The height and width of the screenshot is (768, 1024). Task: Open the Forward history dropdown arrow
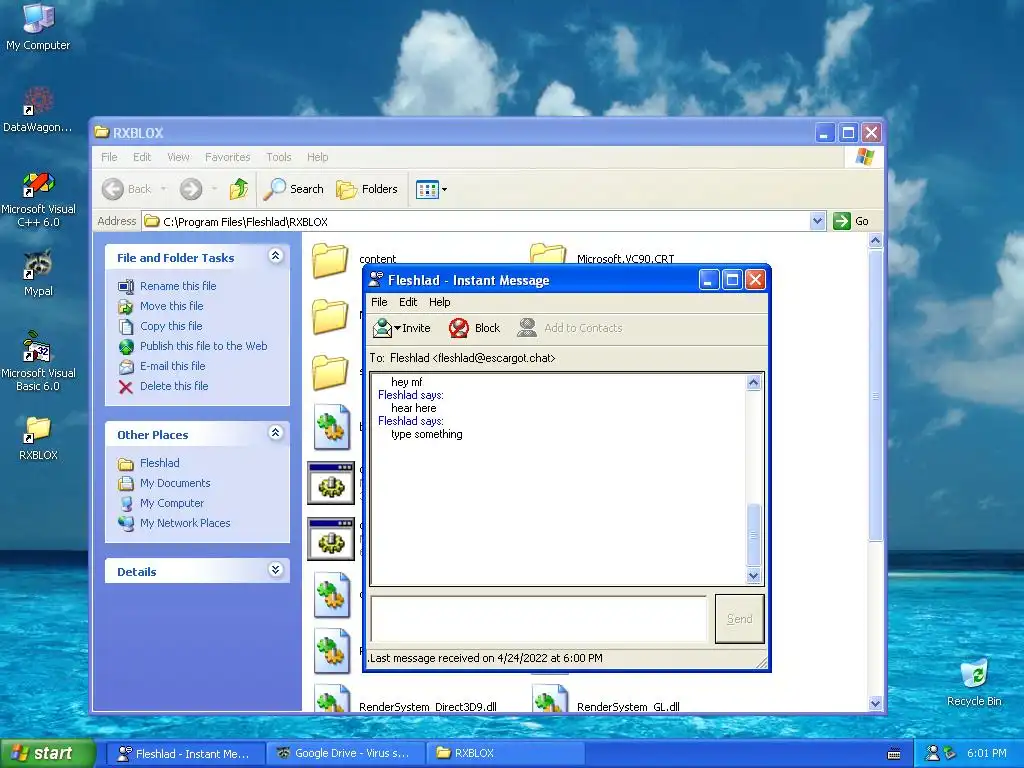tap(214, 189)
